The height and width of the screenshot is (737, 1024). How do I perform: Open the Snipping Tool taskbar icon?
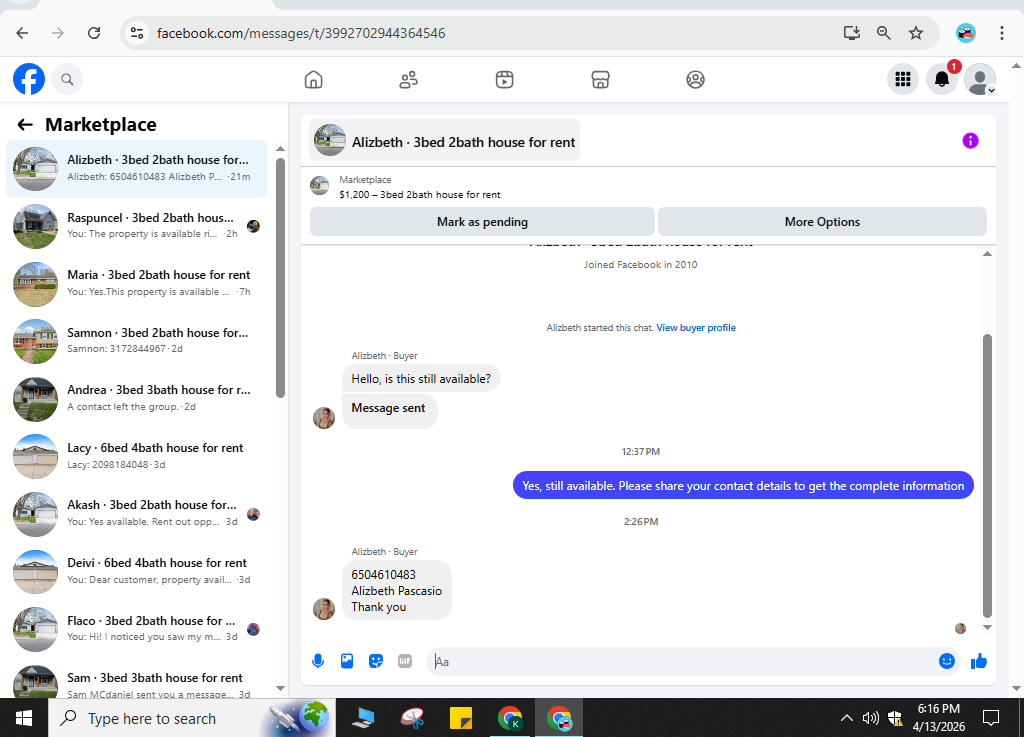[x=412, y=718]
